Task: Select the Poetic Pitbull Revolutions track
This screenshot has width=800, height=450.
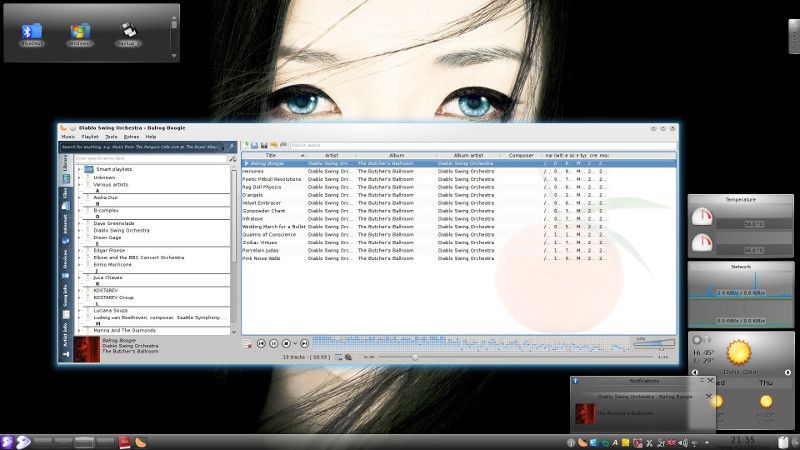Action: (459, 179)
